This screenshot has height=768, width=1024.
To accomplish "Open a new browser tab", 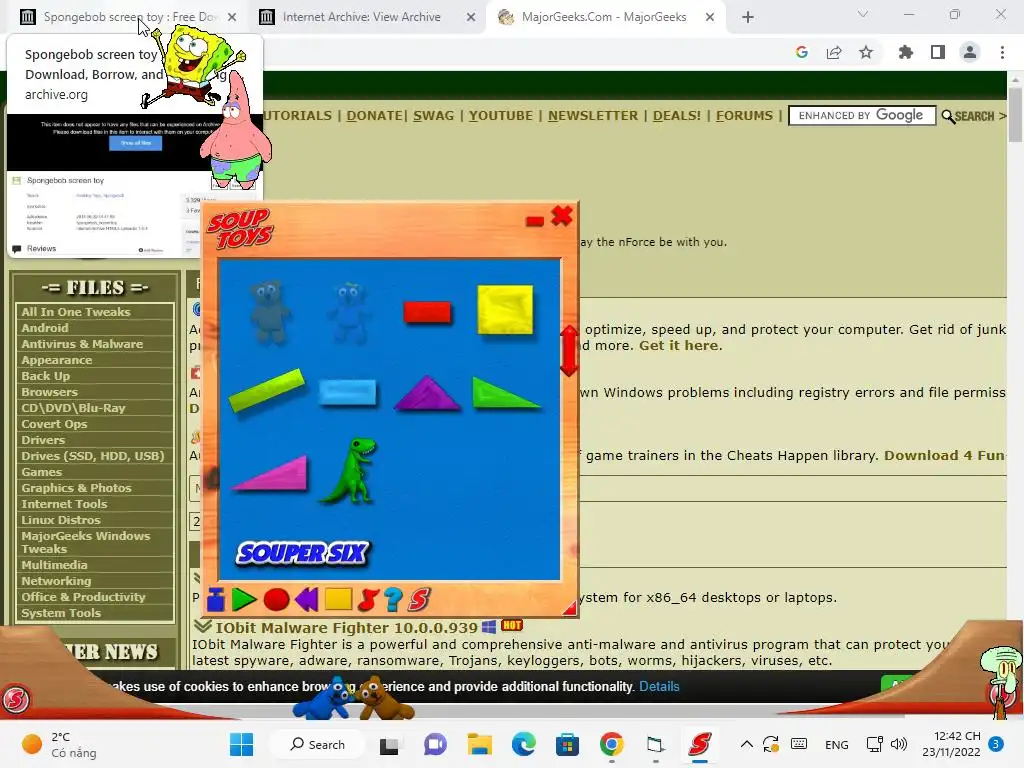I will point(748,17).
